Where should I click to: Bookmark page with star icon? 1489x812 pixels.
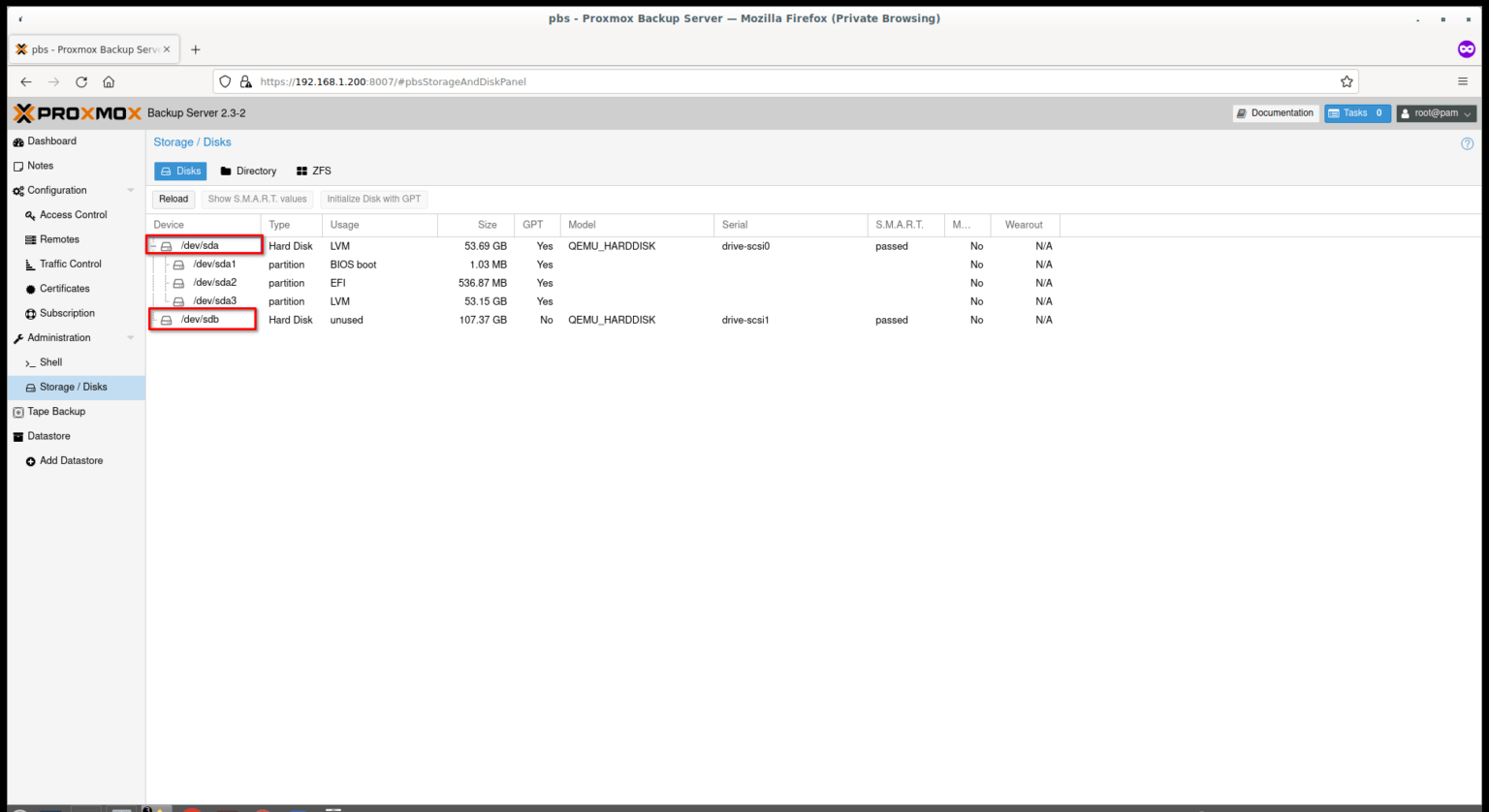[x=1346, y=81]
